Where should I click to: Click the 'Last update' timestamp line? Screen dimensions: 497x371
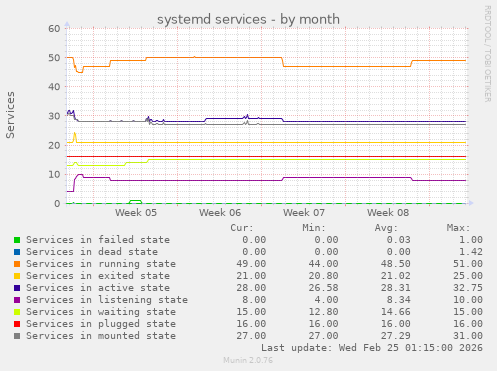coord(372,348)
